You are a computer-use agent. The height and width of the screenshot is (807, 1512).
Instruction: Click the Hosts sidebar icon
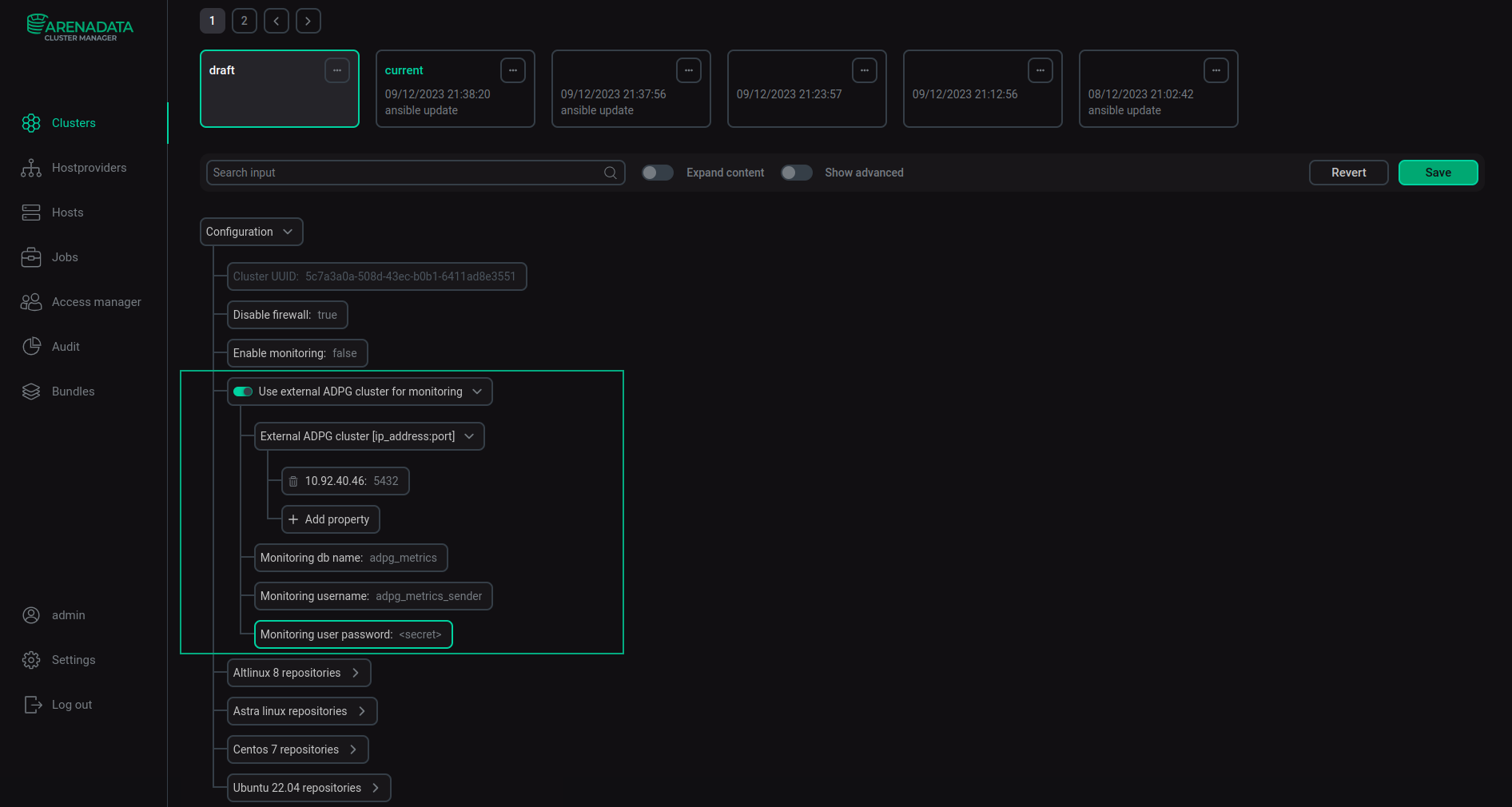[x=31, y=213]
